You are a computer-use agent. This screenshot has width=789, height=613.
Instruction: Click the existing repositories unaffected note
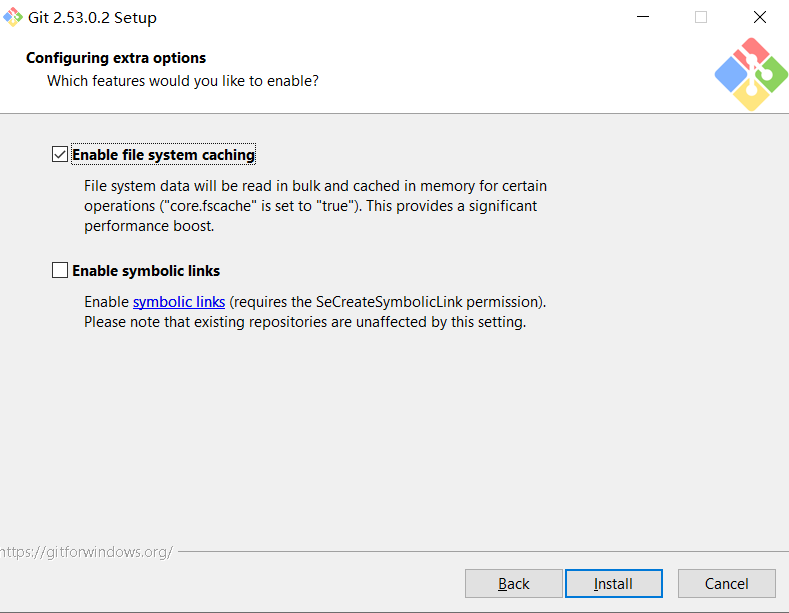304,322
